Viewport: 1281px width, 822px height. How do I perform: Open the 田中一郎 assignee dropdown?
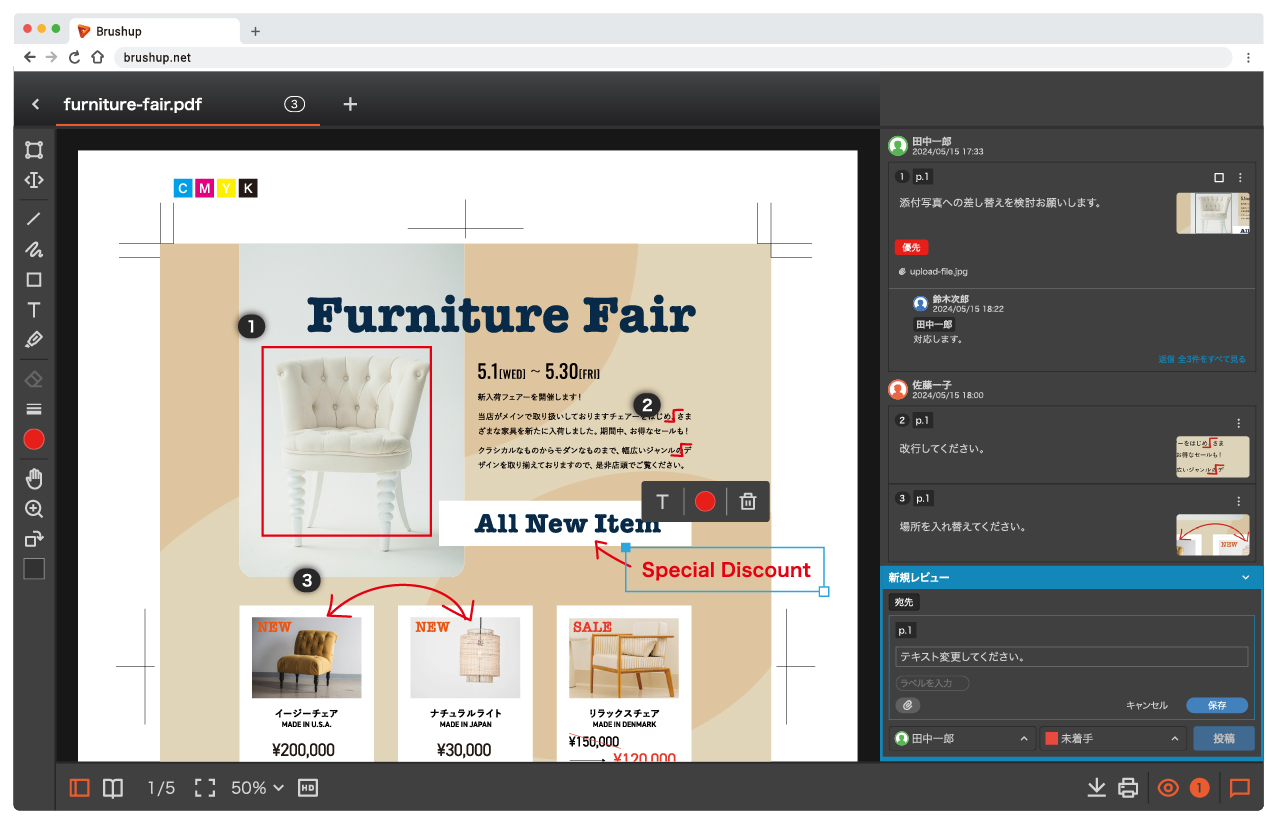(961, 738)
